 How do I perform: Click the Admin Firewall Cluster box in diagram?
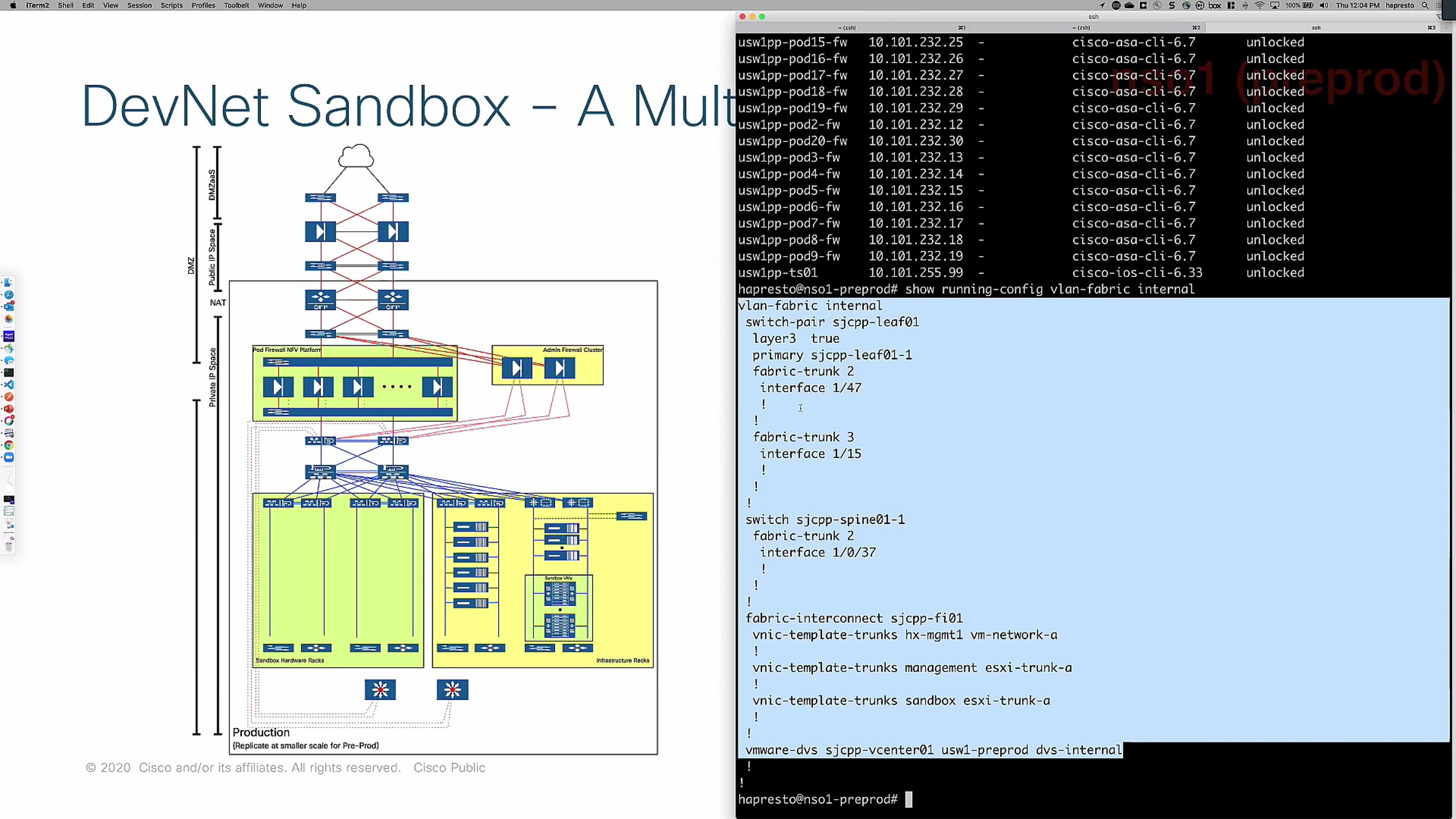[x=547, y=365]
